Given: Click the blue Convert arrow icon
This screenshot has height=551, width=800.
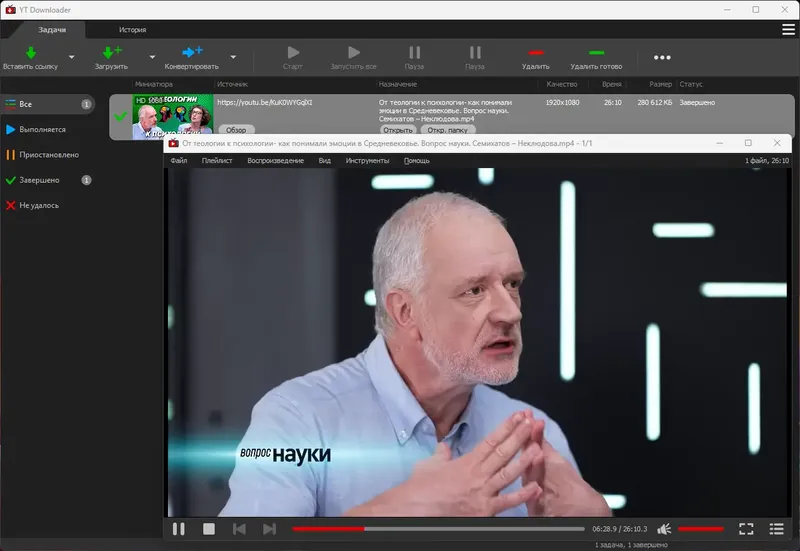Looking at the screenshot, I should pos(192,52).
